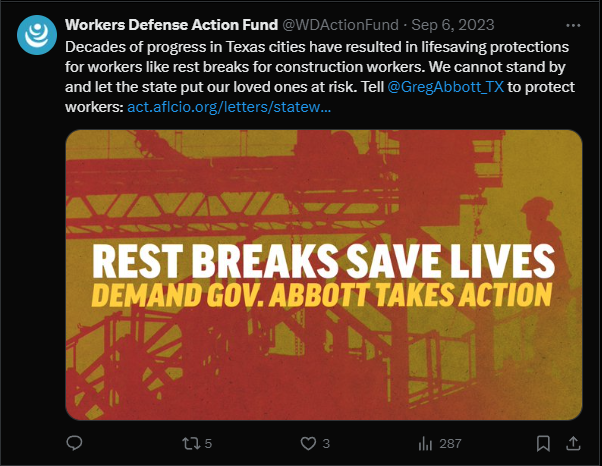Share the post via the upload arrow icon
This screenshot has width=602, height=466.
click(573, 443)
